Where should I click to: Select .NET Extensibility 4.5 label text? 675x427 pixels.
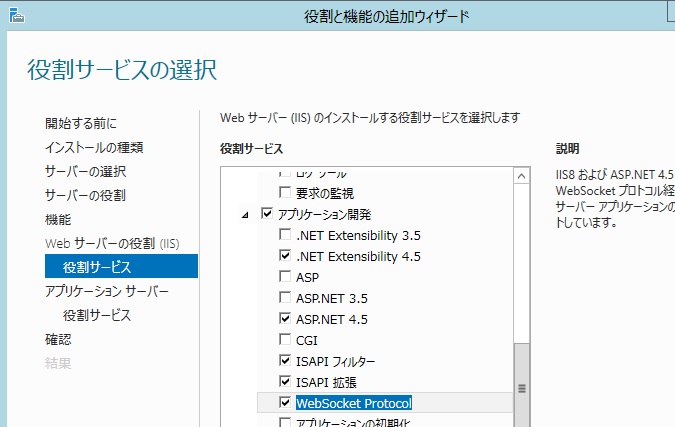pos(358,257)
